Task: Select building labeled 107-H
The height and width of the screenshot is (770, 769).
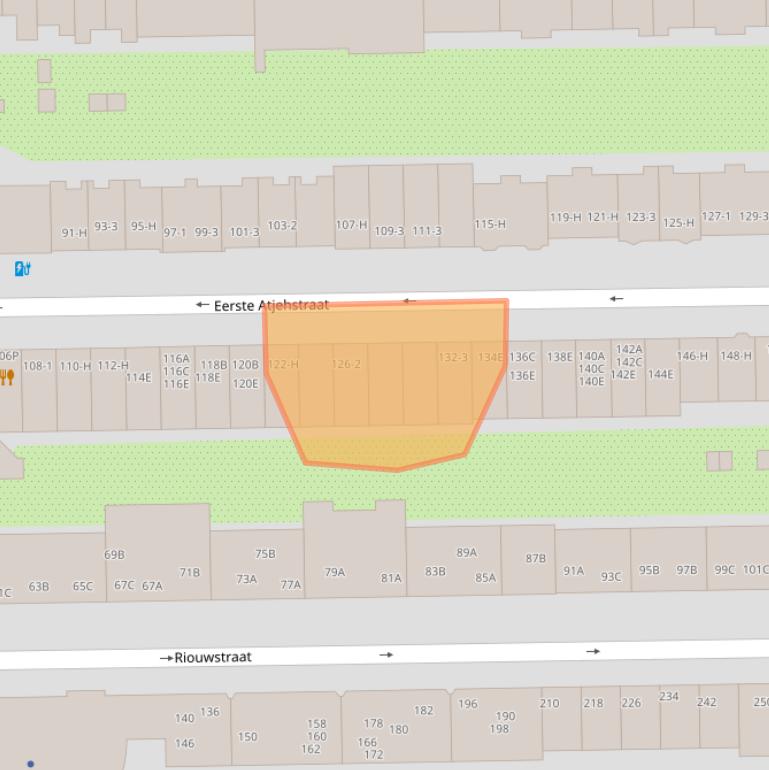Action: coord(351,225)
